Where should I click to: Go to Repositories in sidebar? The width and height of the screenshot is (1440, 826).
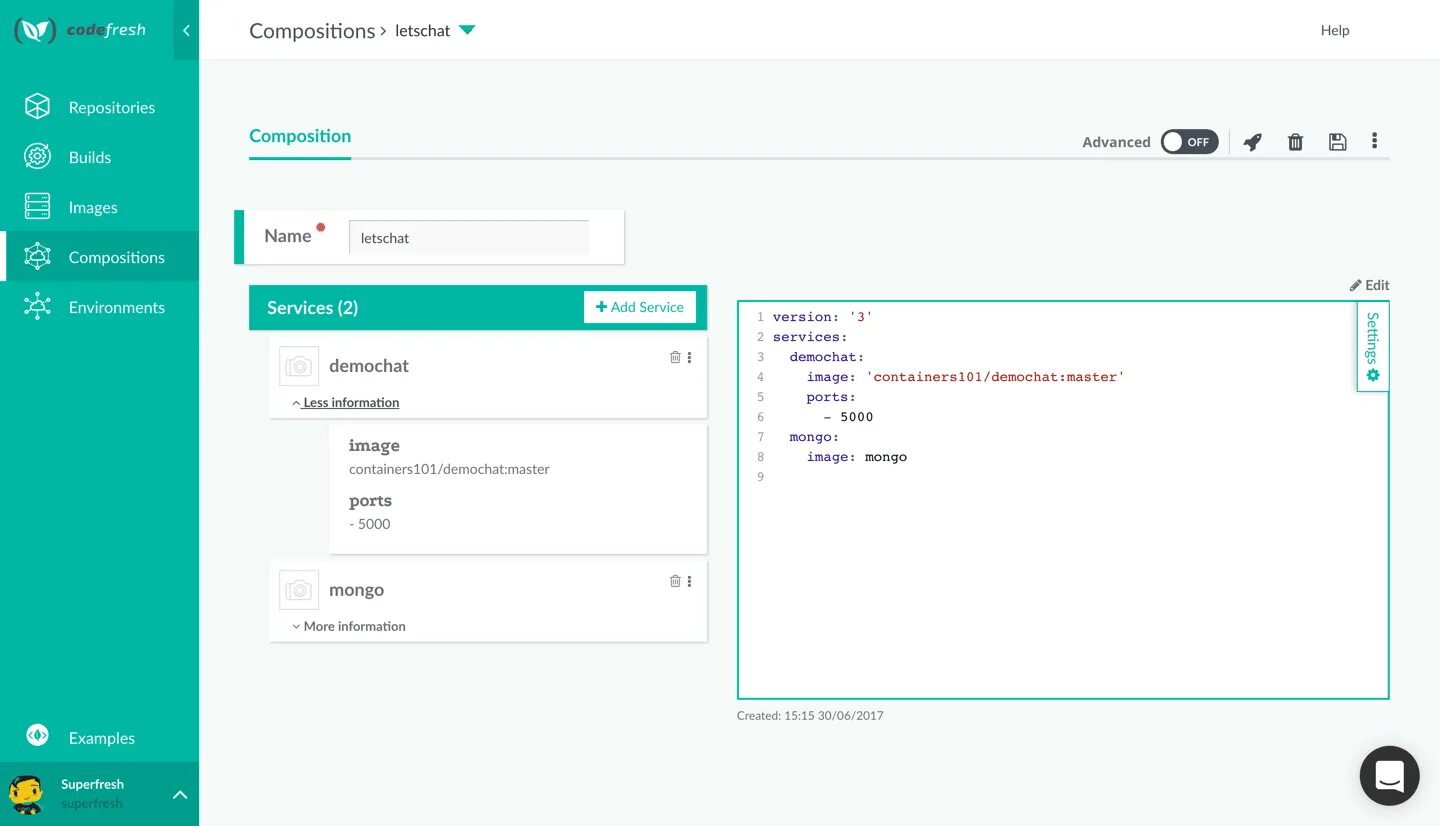click(112, 107)
